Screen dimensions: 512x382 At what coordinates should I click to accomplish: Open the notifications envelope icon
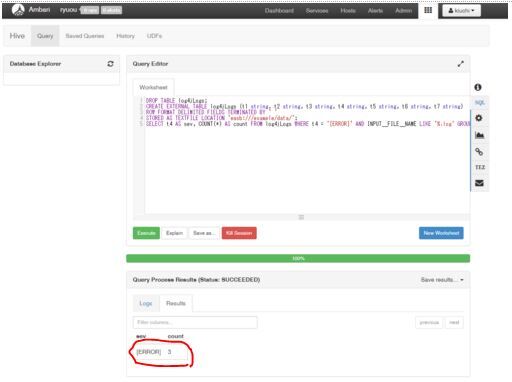pos(479,183)
